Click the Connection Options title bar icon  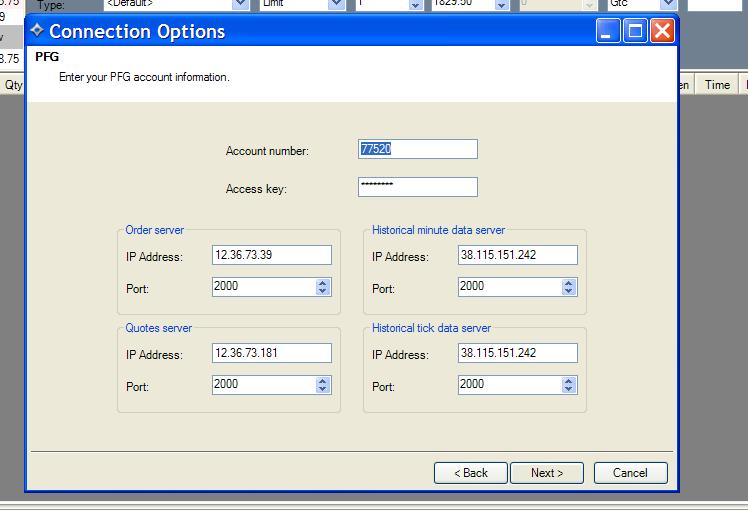[x=37, y=30]
